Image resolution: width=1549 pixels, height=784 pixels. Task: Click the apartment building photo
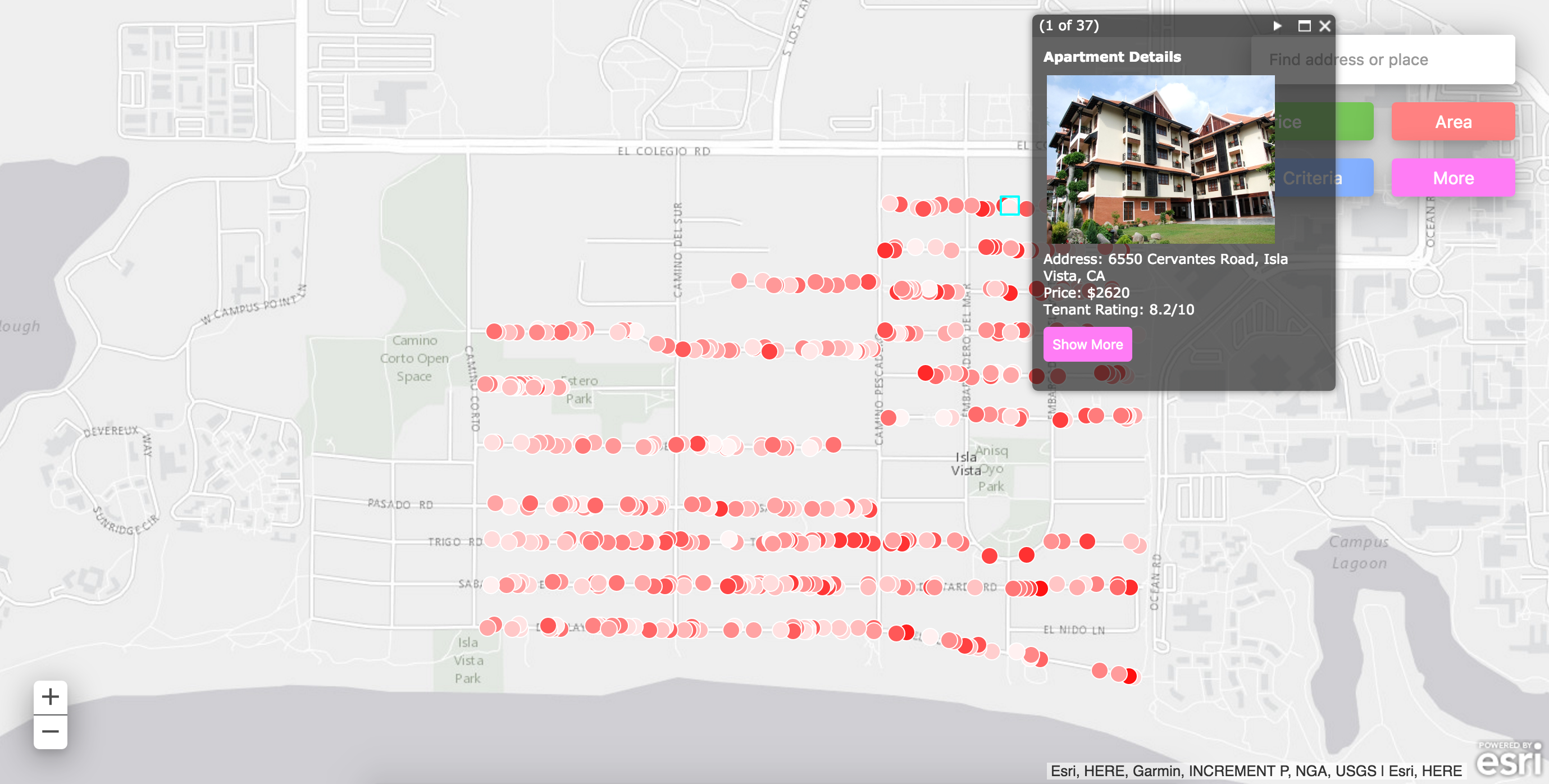[x=1160, y=159]
